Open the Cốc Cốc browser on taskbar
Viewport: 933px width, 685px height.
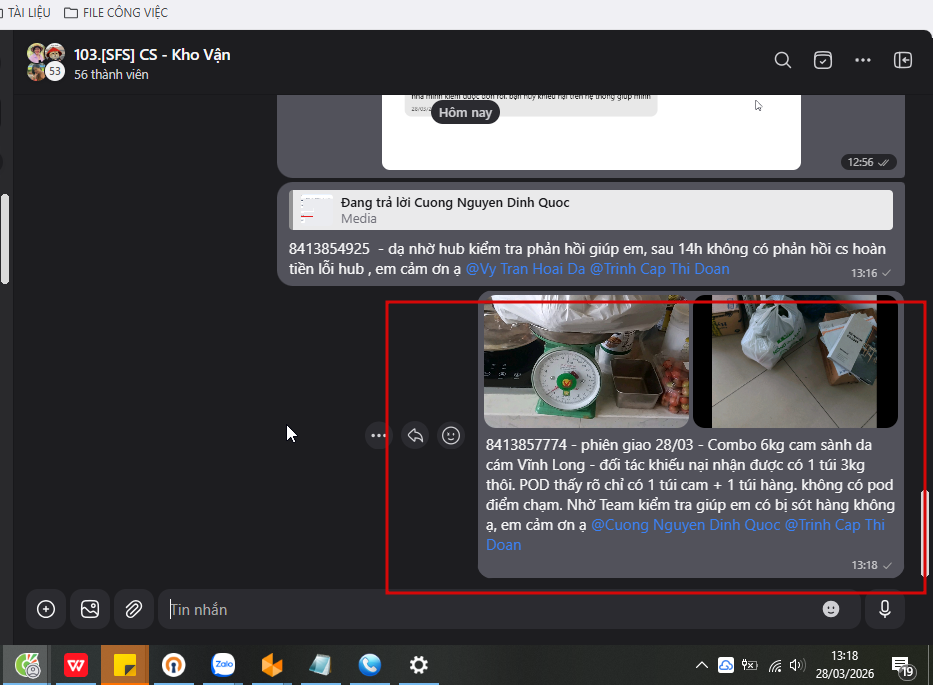27,665
